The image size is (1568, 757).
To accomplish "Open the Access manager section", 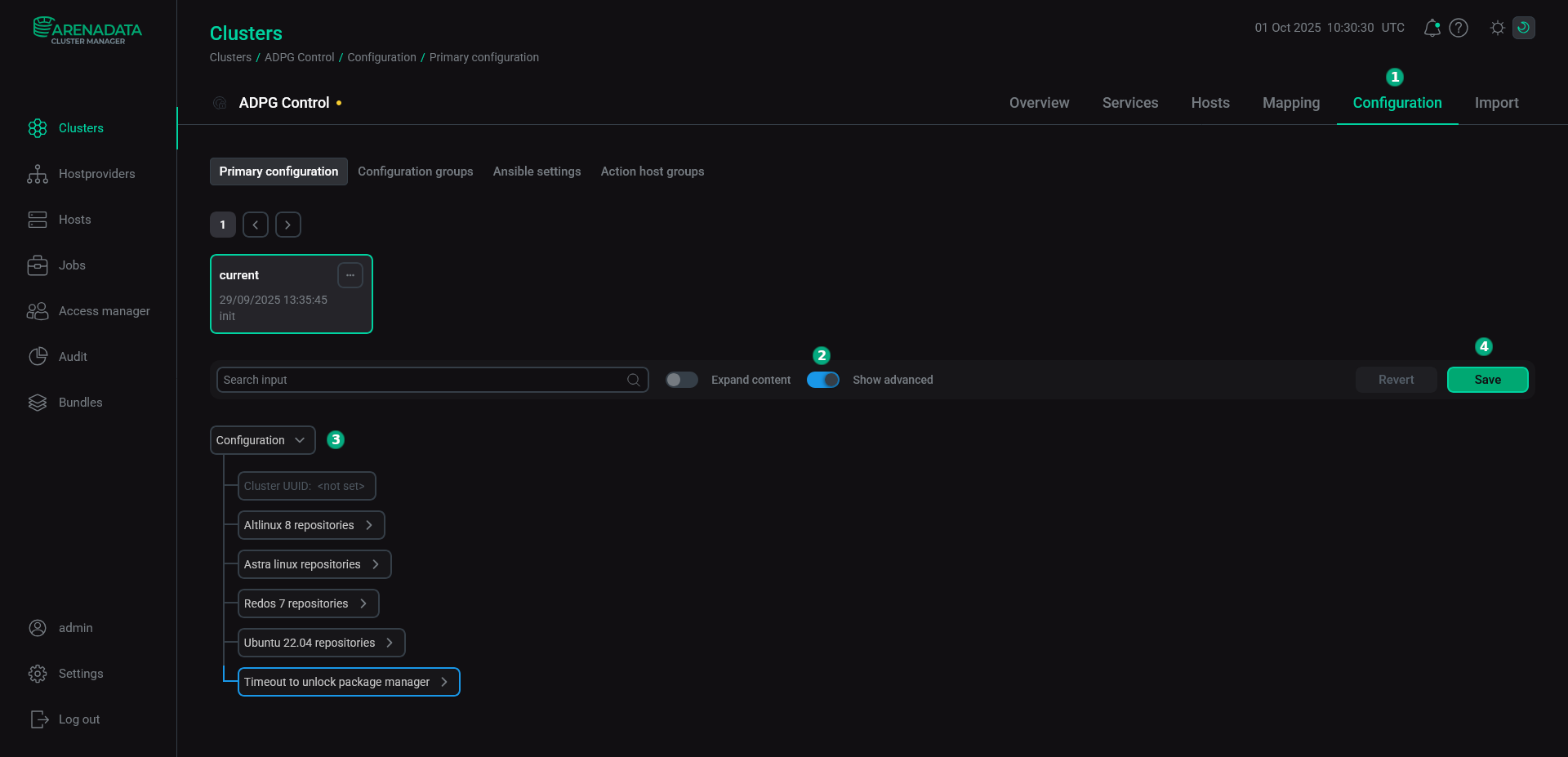I will pyautogui.click(x=105, y=310).
